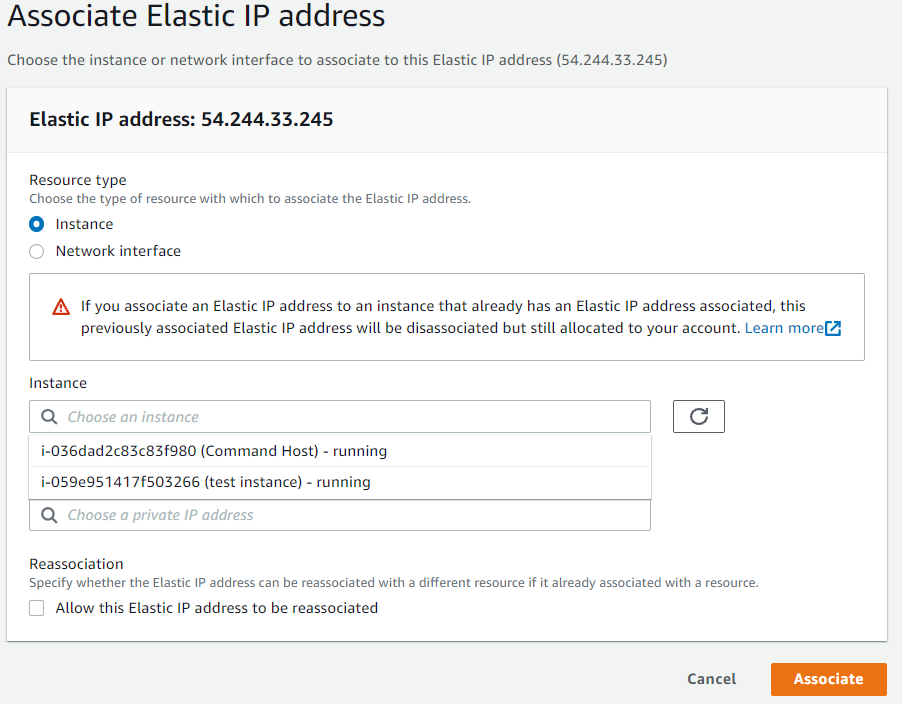Click the external link icon next to Learn more
The height and width of the screenshot is (704, 902).
(834, 327)
